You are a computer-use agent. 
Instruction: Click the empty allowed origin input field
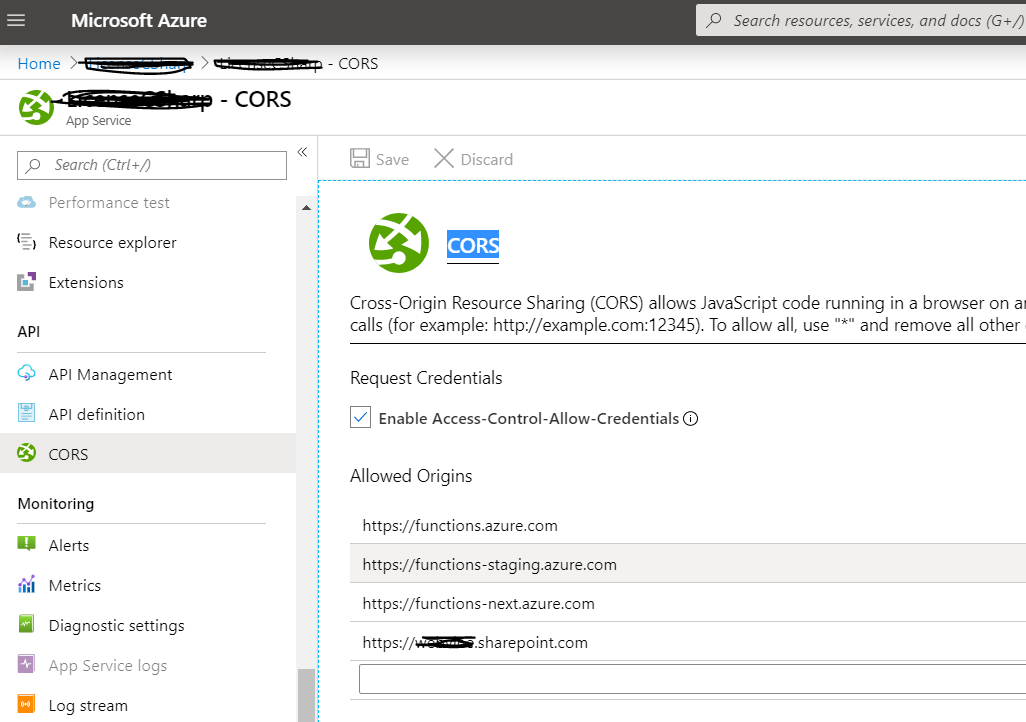(690, 679)
